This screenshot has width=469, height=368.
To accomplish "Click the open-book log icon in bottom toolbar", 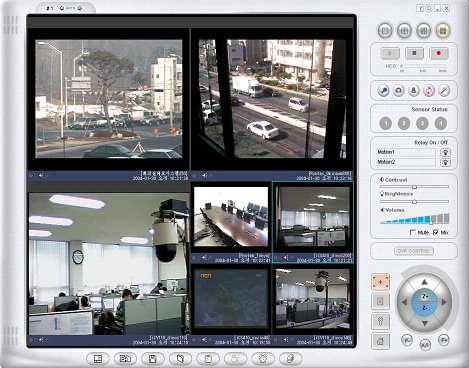I will [181, 359].
